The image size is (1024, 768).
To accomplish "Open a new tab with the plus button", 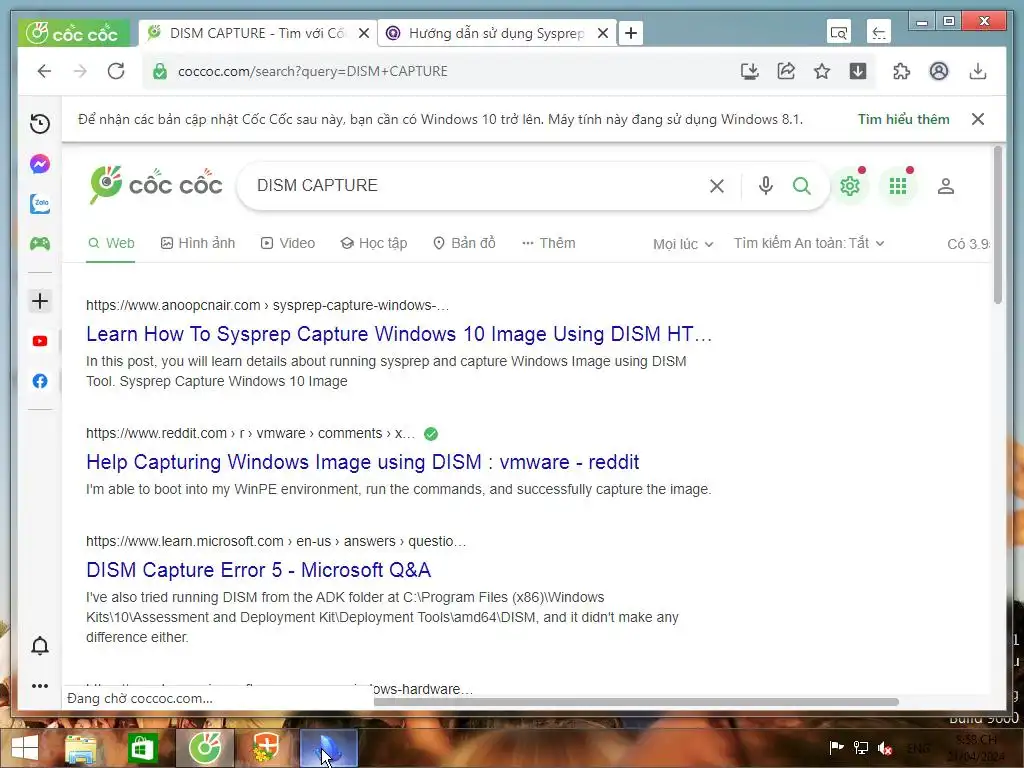I will click(x=631, y=33).
